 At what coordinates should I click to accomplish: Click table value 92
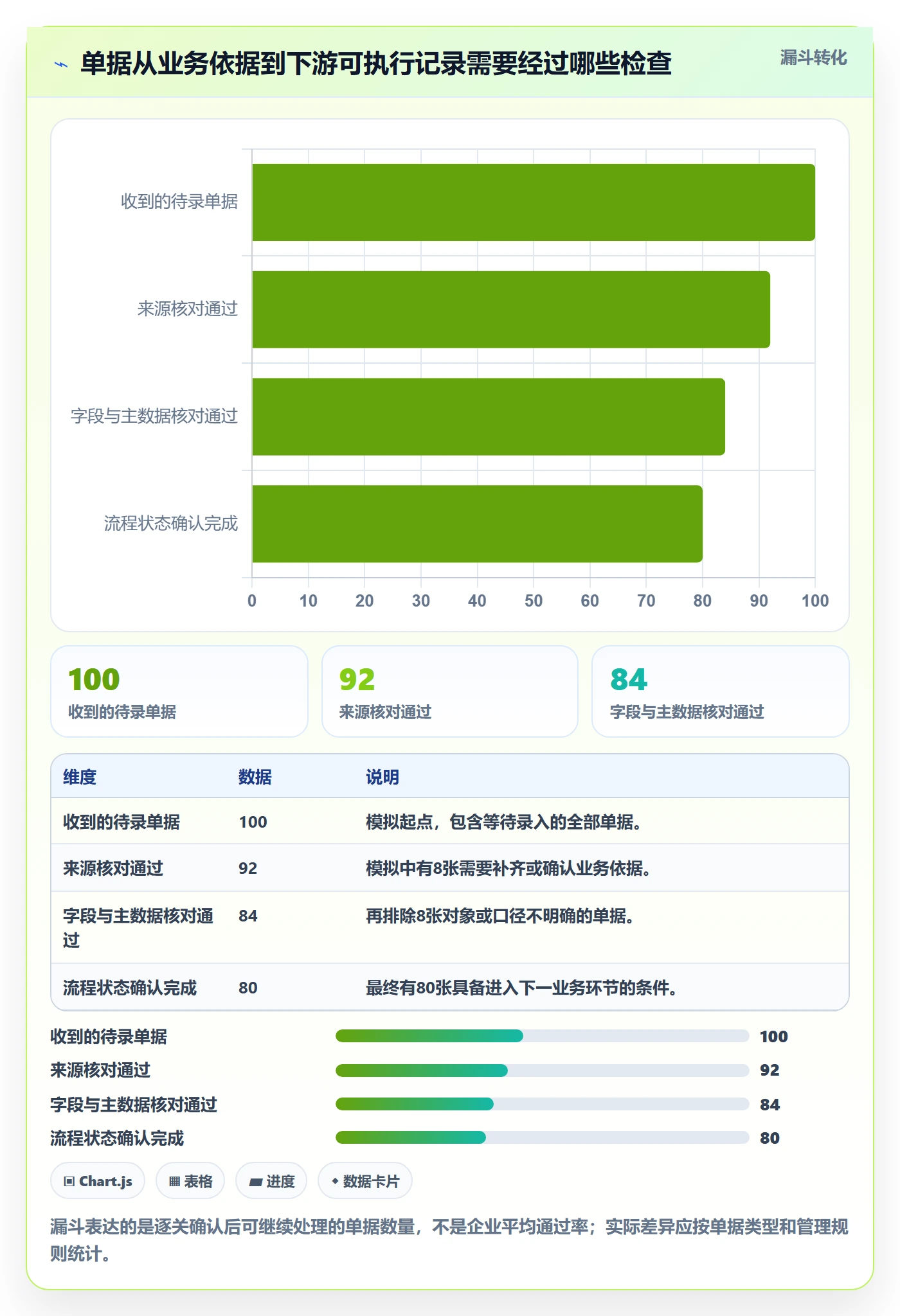pyautogui.click(x=248, y=868)
